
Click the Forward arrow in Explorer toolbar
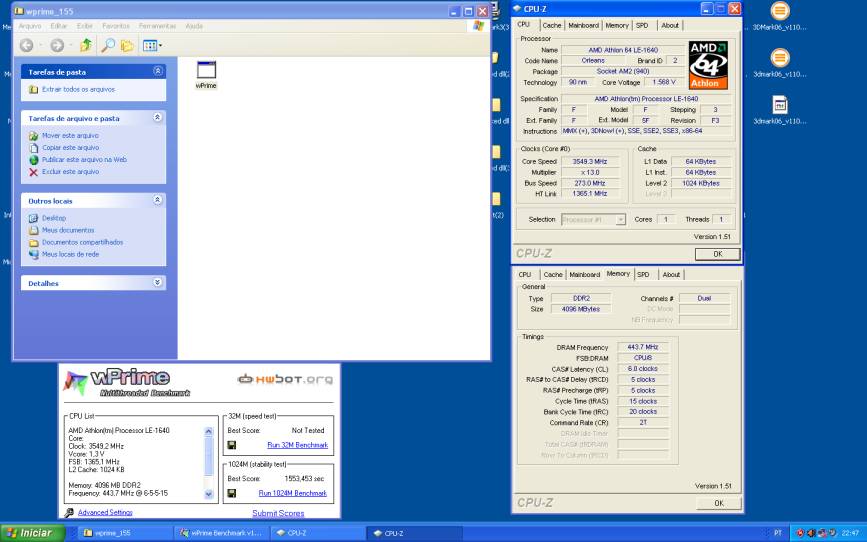coord(57,45)
